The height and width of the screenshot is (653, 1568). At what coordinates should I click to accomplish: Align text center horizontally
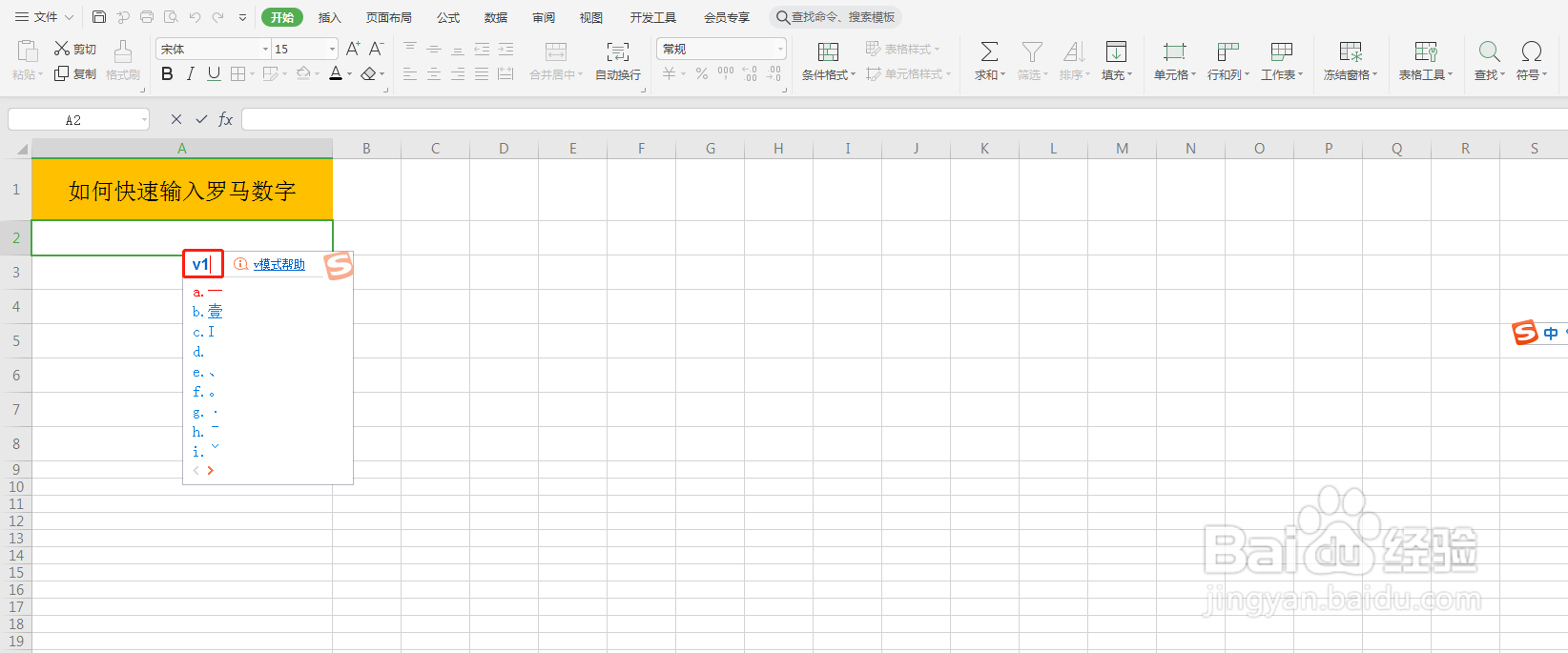[x=434, y=73]
